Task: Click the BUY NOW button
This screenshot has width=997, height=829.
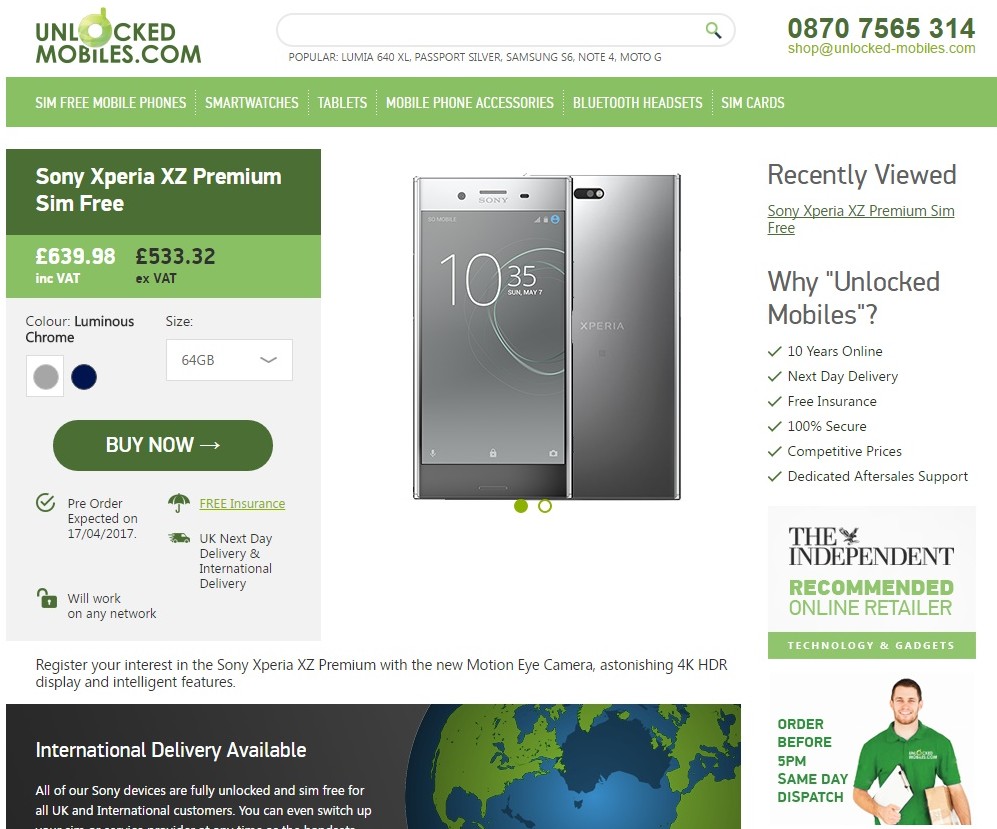Action: pos(163,445)
